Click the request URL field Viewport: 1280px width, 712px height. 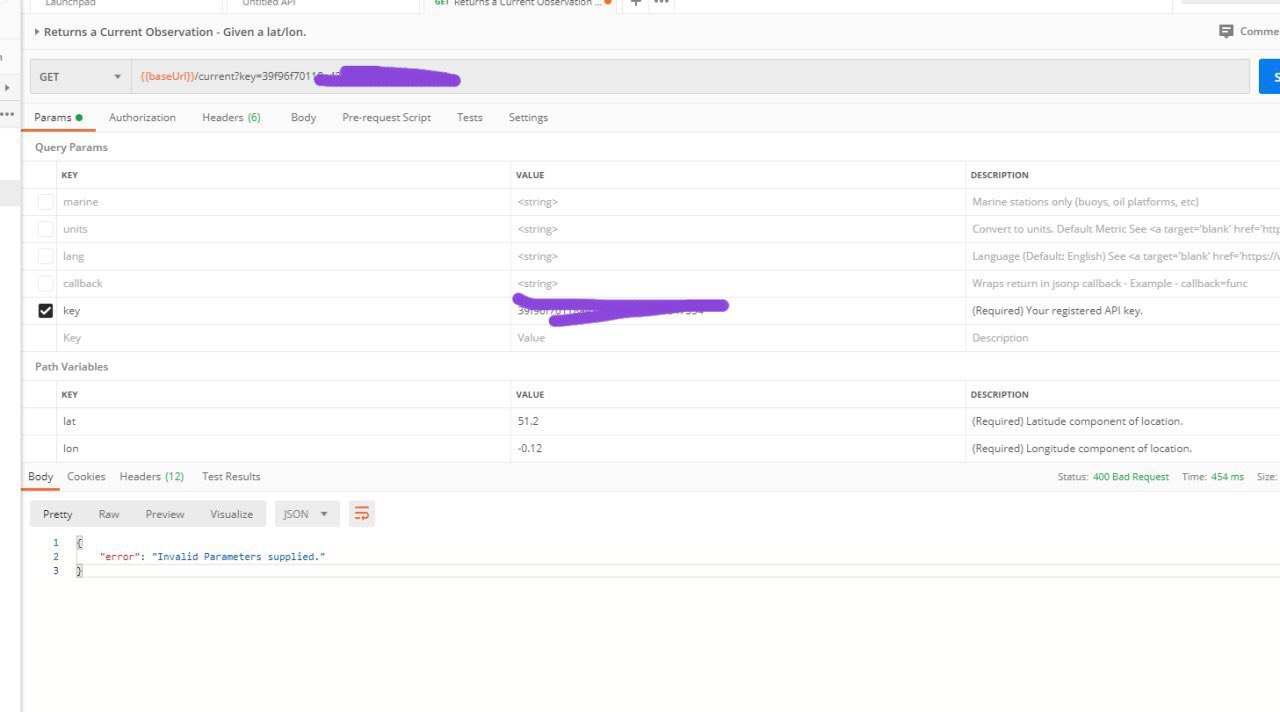[x=690, y=77]
